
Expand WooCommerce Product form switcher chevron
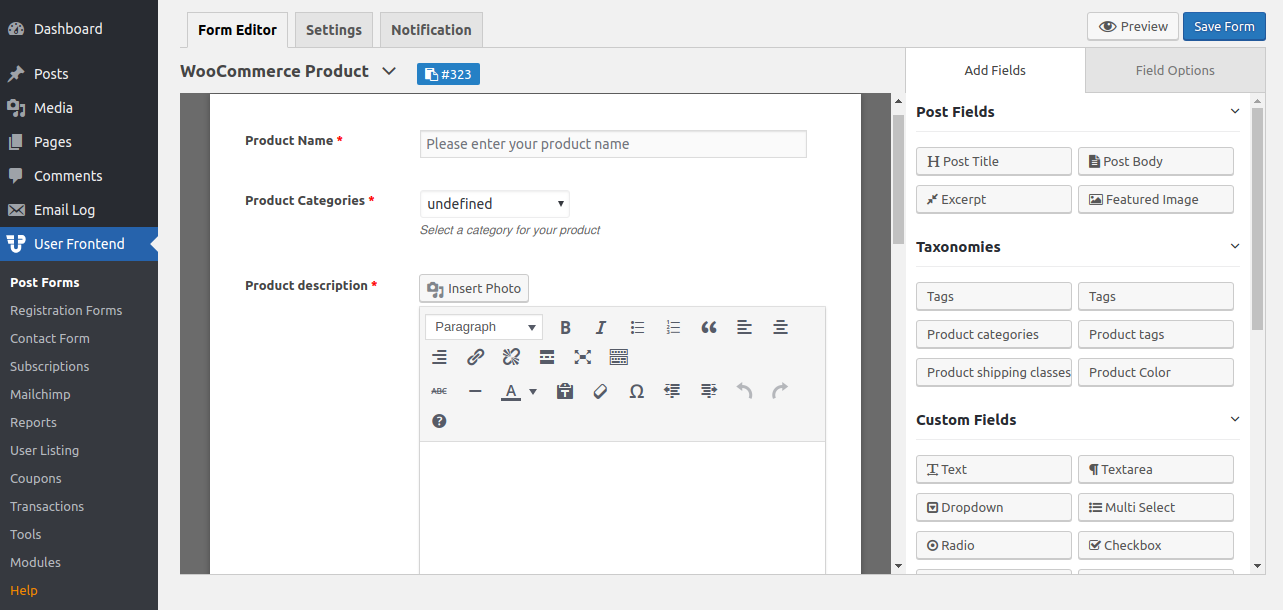pos(390,72)
